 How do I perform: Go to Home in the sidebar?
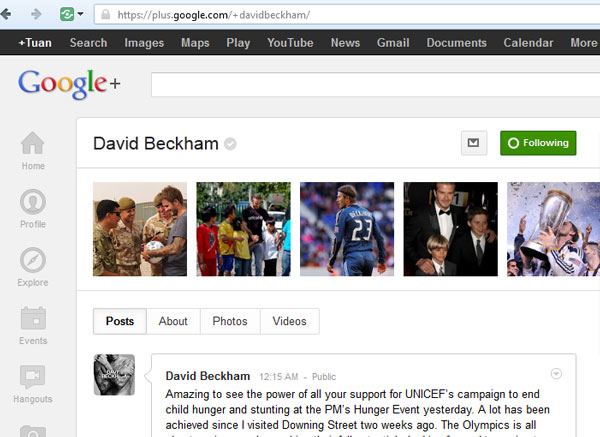[33, 151]
